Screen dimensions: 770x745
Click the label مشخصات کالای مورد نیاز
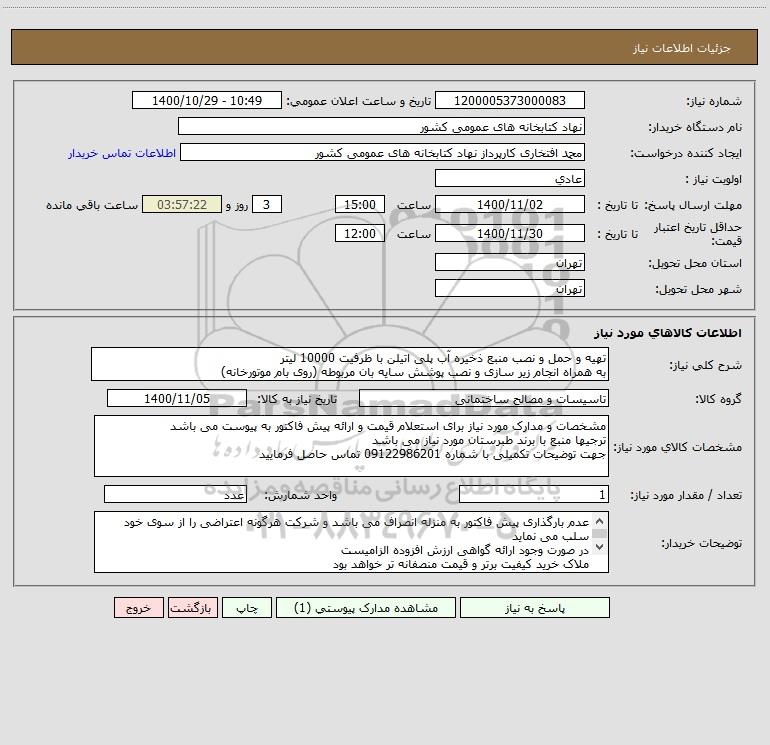[x=678, y=447]
